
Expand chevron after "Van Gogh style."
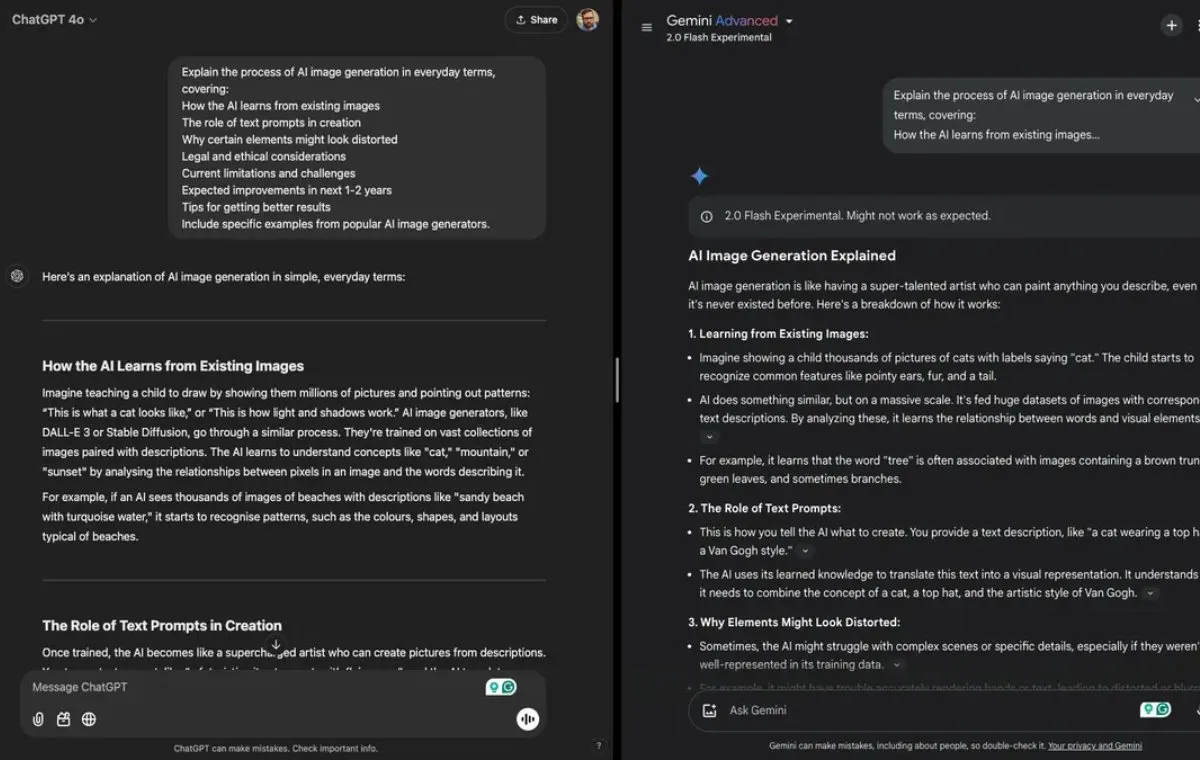coord(806,551)
